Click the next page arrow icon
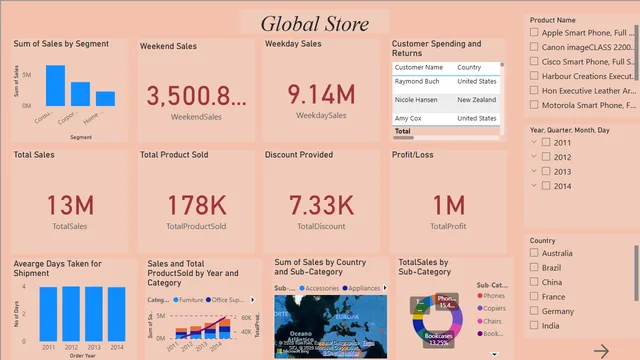Image resolution: width=640 pixels, height=360 pixels. tap(601, 351)
